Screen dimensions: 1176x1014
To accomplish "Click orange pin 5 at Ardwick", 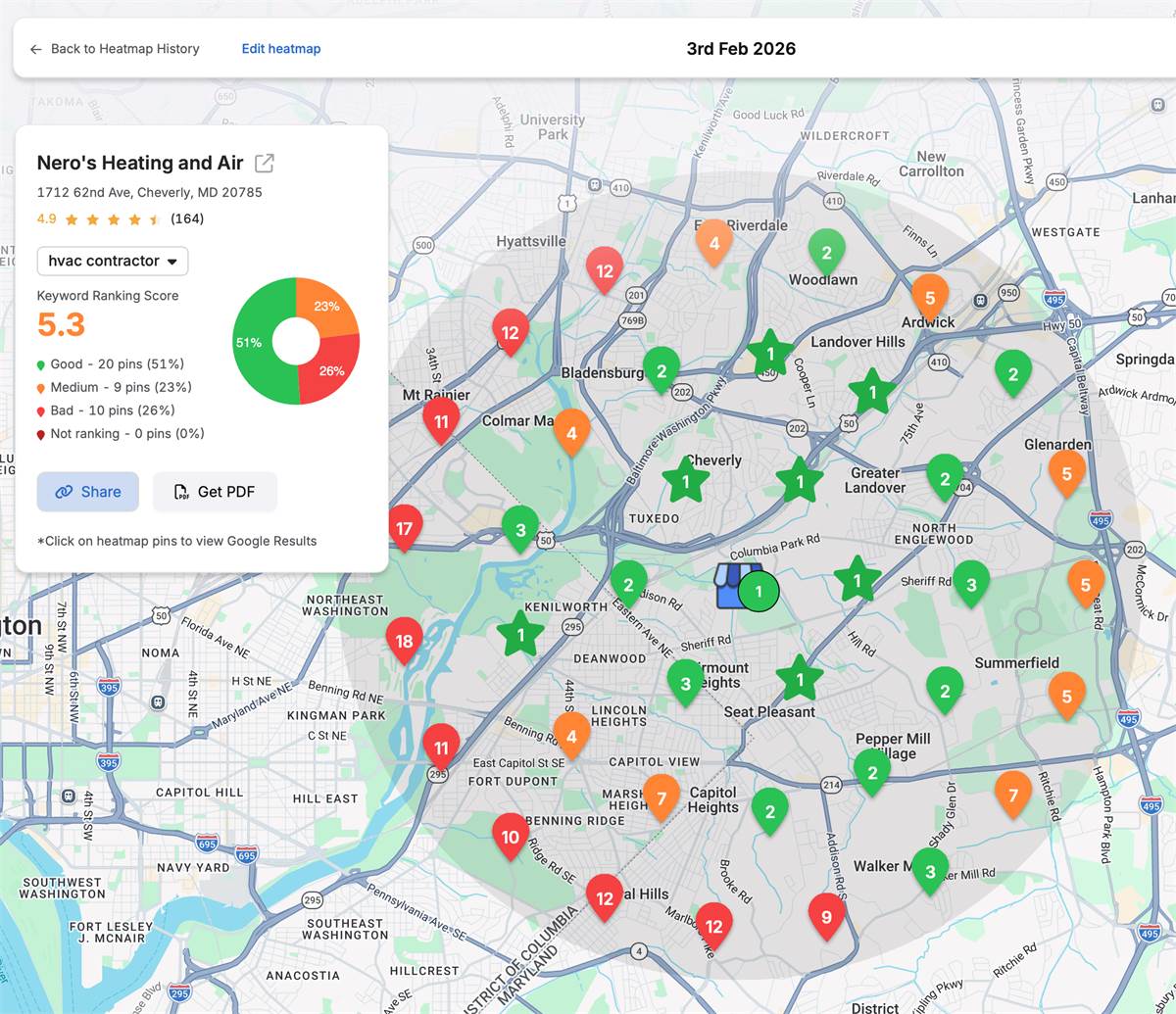I will coord(930,299).
